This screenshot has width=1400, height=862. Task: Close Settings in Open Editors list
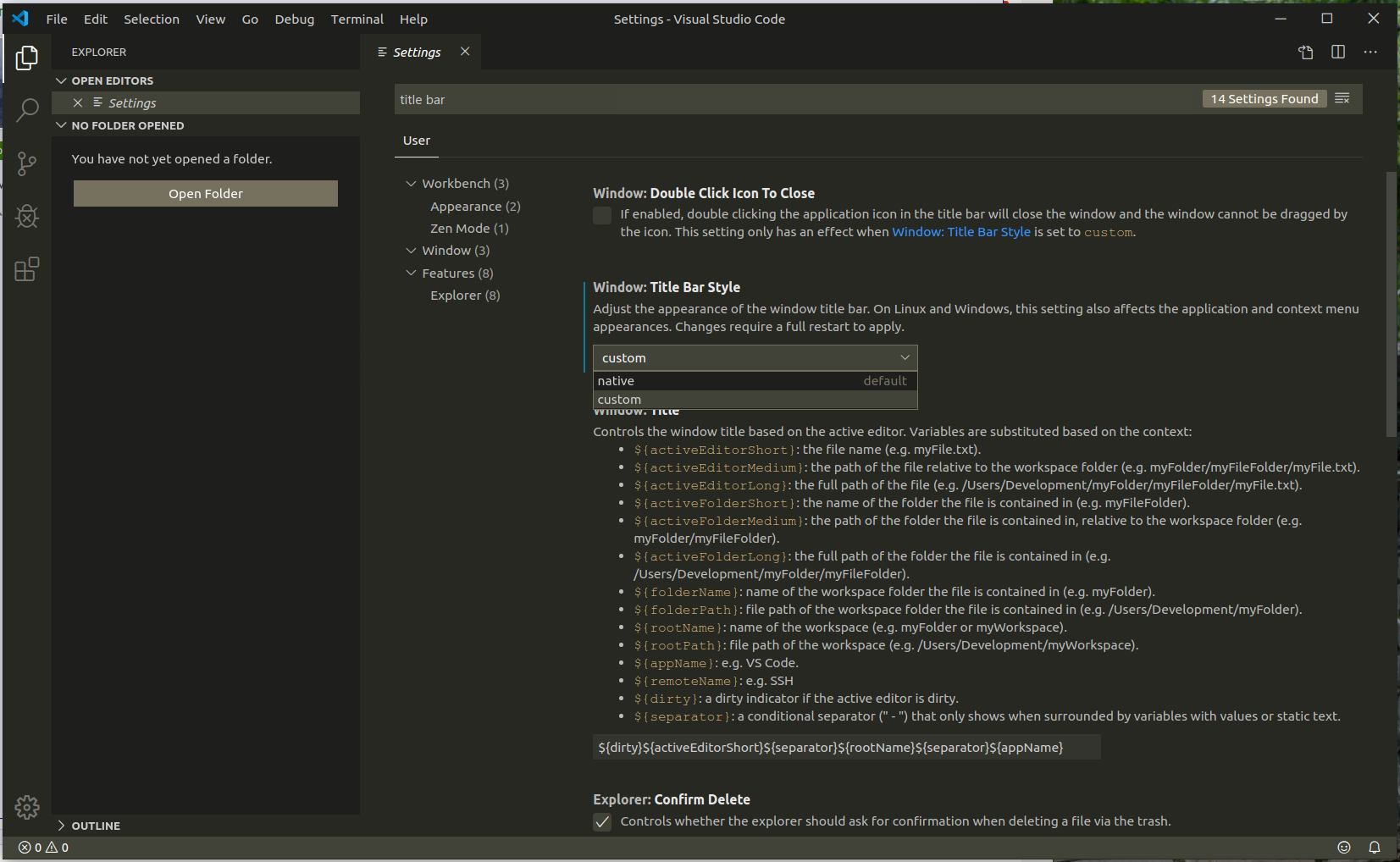78,102
